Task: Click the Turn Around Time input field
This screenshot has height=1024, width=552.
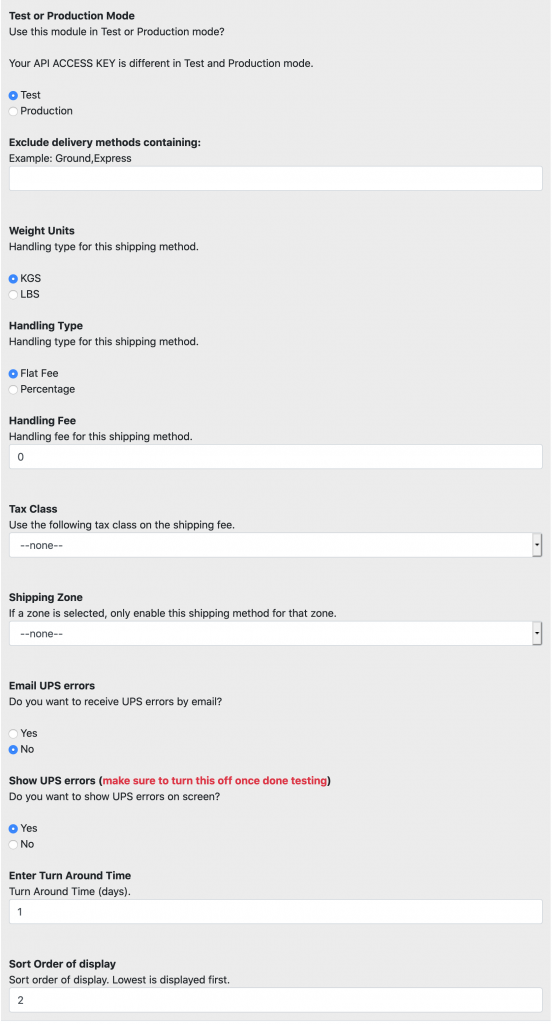Action: pyautogui.click(x=276, y=911)
